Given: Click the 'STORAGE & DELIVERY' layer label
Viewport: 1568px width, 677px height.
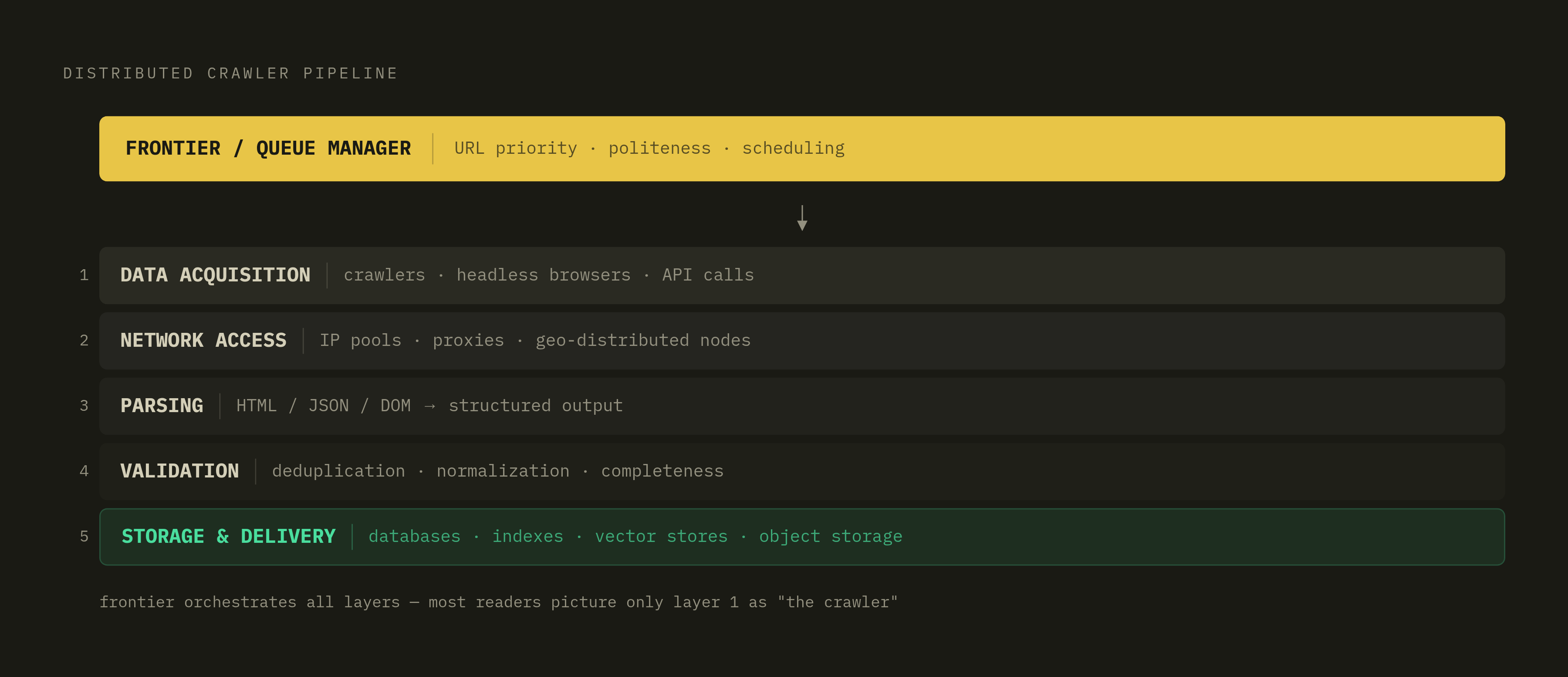Looking at the screenshot, I should pos(229,536).
